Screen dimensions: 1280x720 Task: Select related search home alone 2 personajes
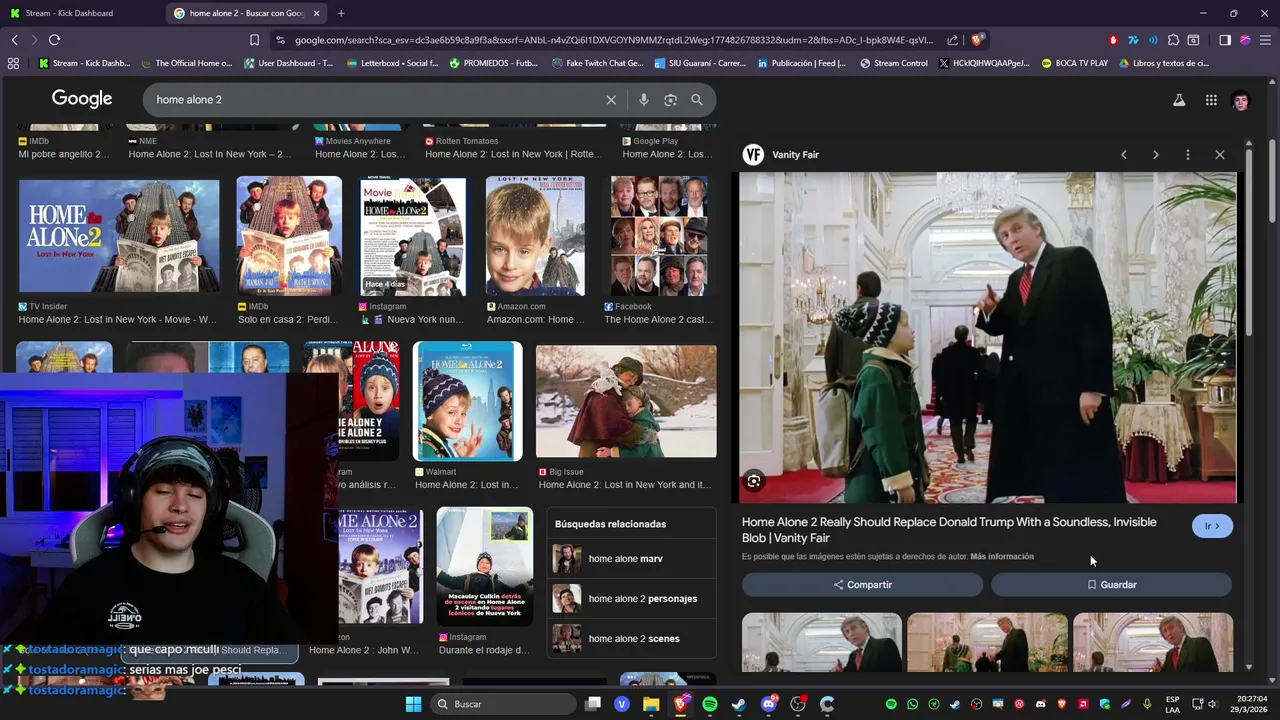pyautogui.click(x=632, y=599)
